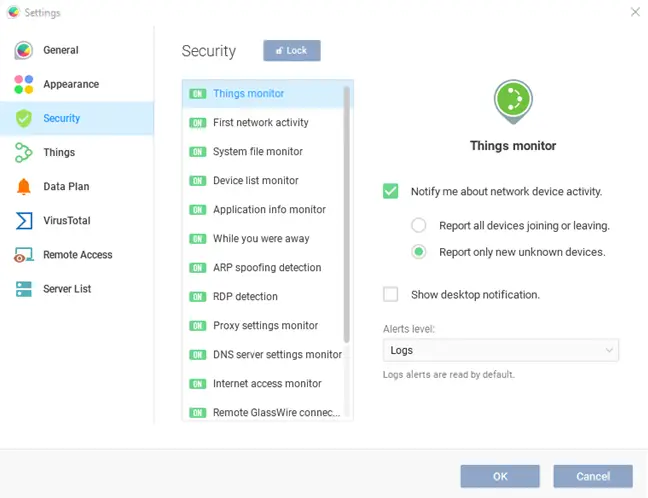Toggle the ON switch for RDP detection

[198, 297]
